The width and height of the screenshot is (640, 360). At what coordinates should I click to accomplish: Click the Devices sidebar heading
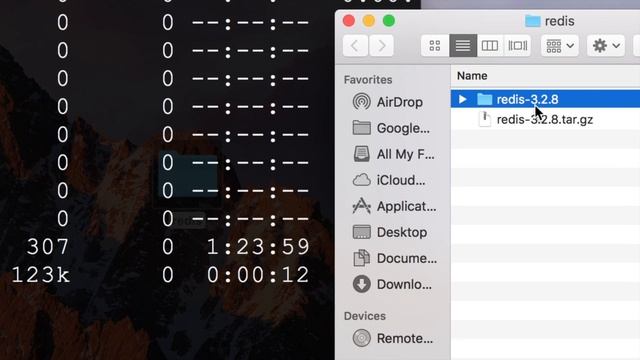tap(364, 316)
